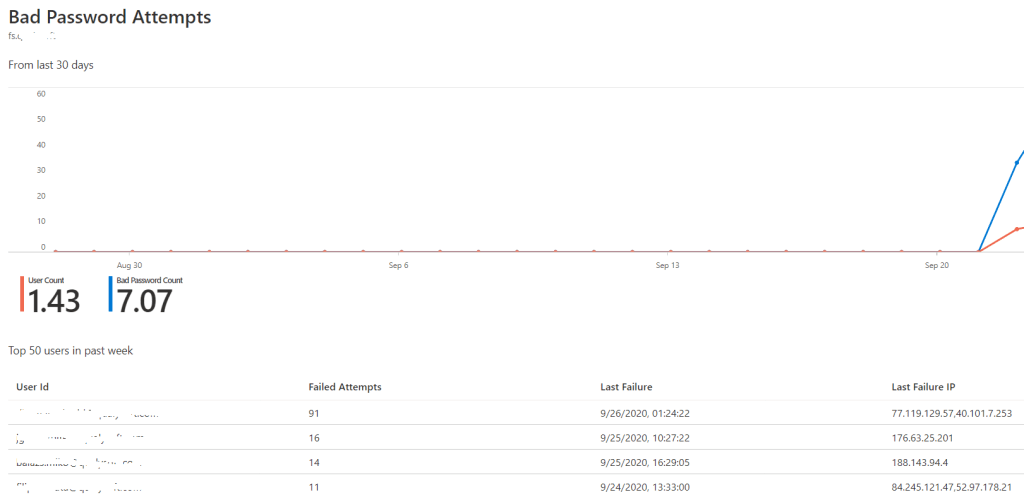The image size is (1024, 495).
Task: Sort by the User Id column header
Action: click(x=33, y=386)
